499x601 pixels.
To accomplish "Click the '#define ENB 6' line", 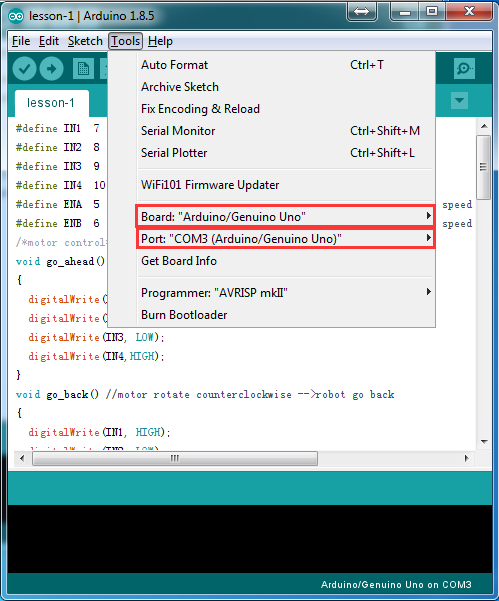I will click(x=58, y=223).
